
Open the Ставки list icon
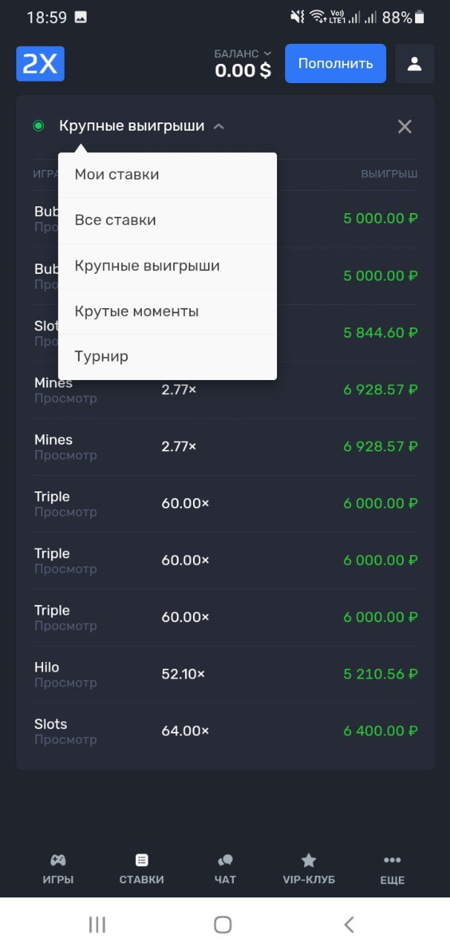tap(142, 860)
